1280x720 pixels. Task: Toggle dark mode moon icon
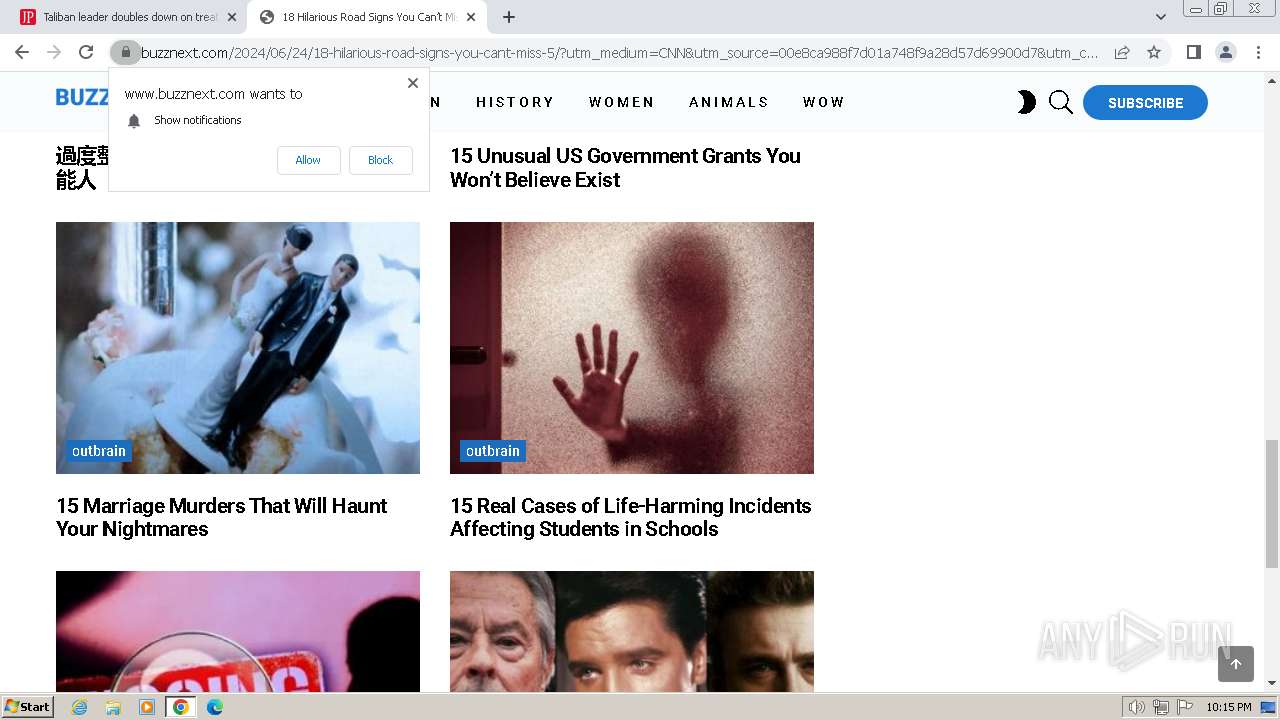pos(1026,102)
